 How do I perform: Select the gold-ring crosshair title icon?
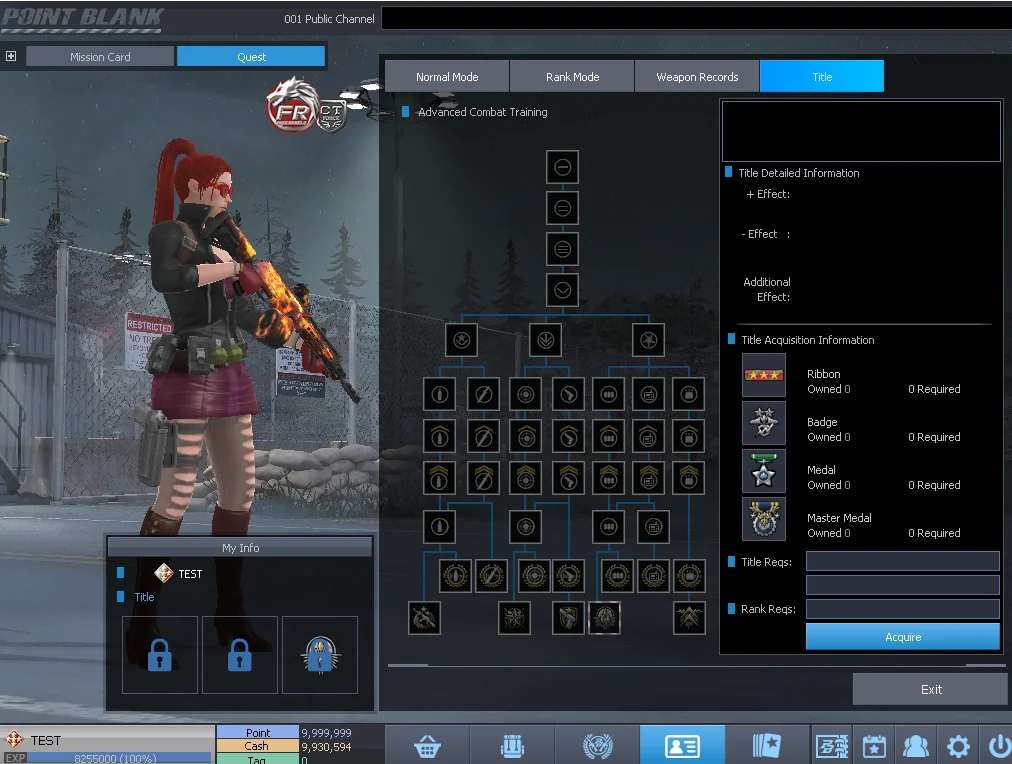525,527
